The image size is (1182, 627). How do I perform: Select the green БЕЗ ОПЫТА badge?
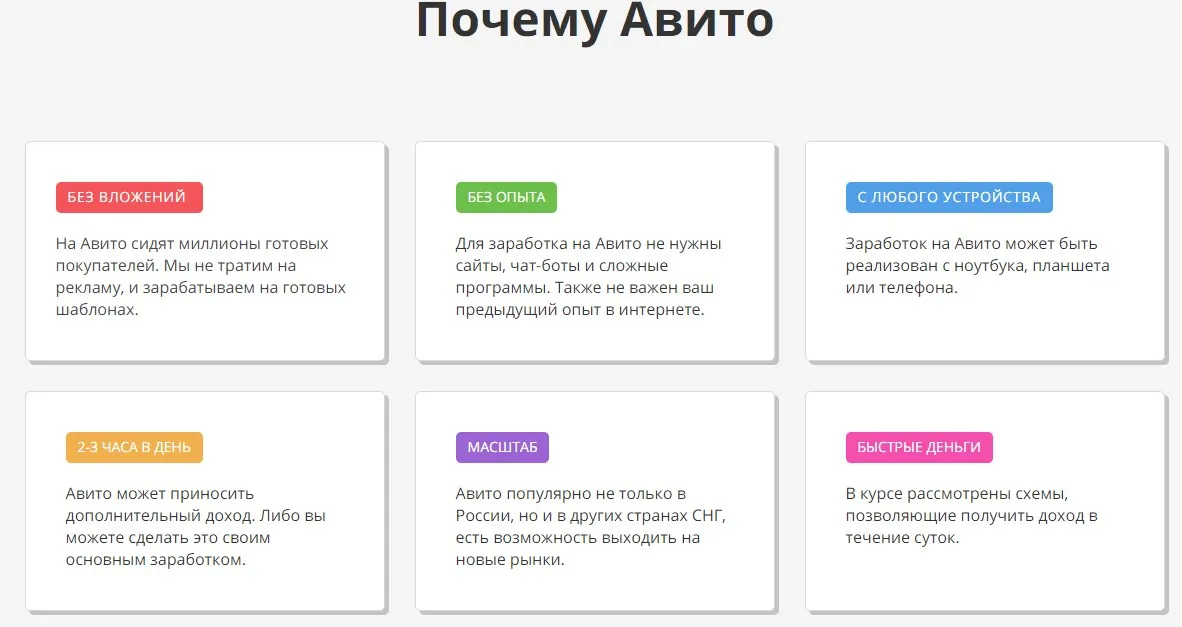[506, 197]
